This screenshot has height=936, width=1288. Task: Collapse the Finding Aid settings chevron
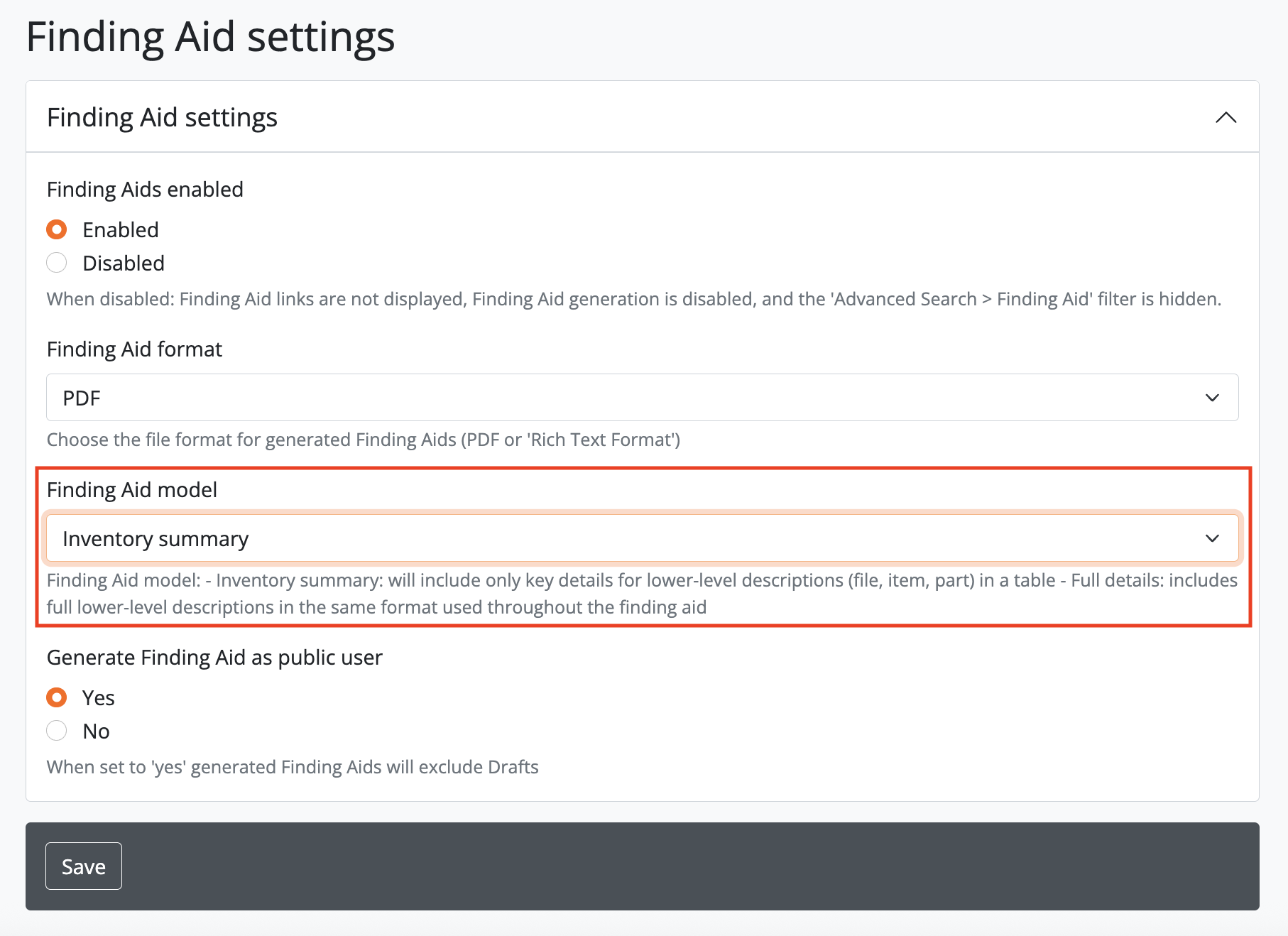(1226, 117)
